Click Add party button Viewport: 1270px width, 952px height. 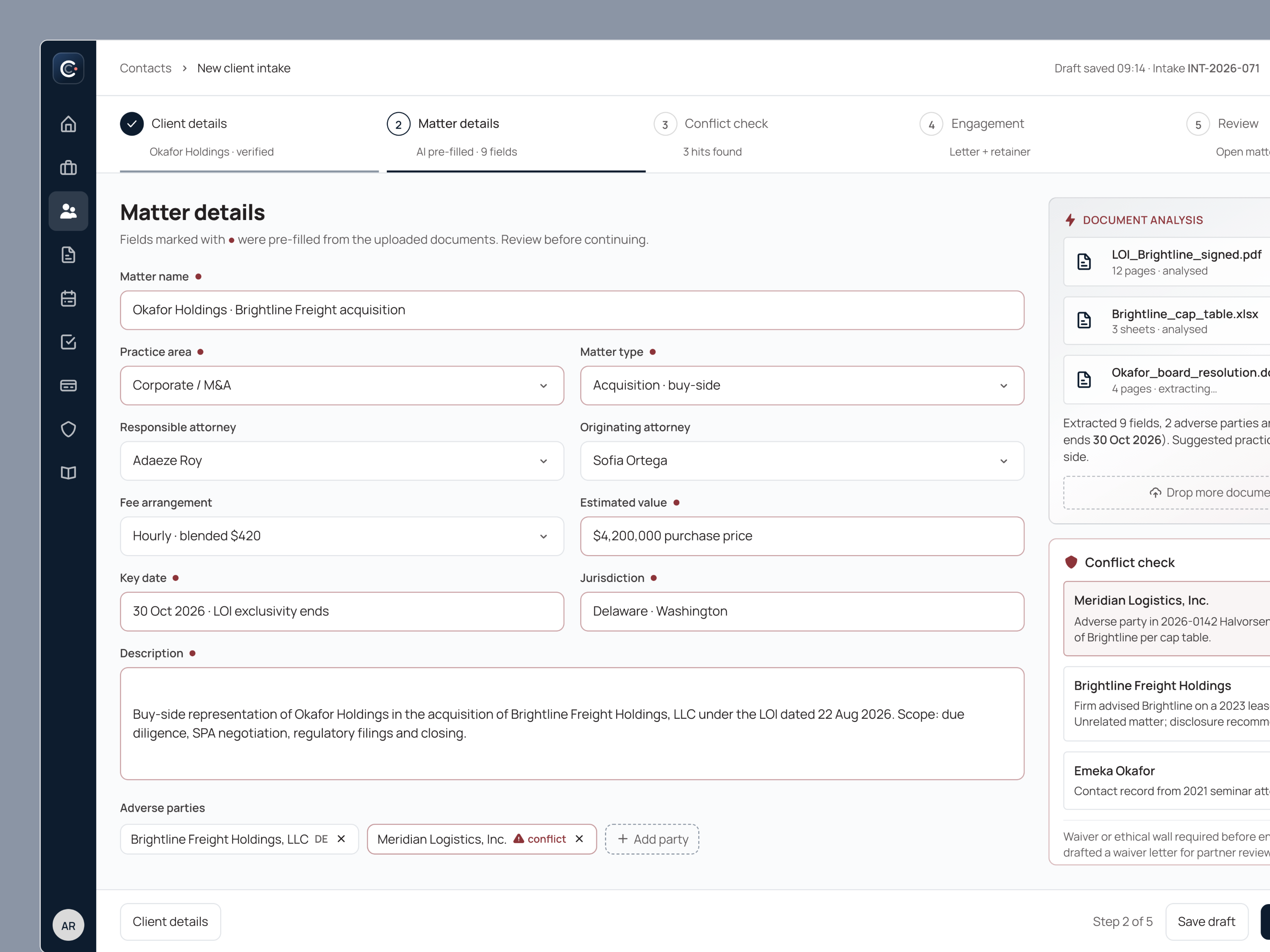tap(652, 839)
